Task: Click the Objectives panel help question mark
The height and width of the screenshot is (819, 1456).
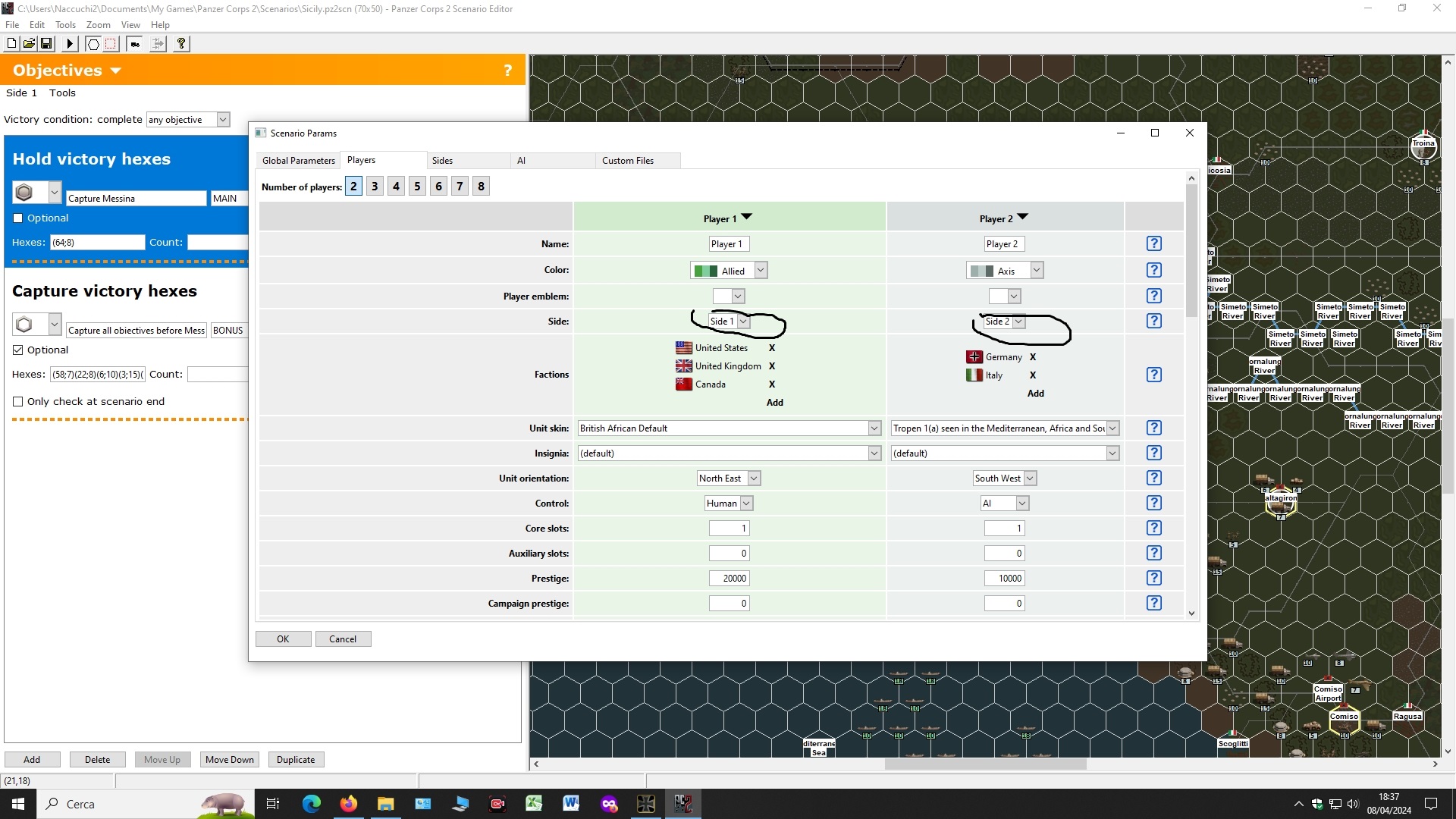Action: (x=507, y=71)
